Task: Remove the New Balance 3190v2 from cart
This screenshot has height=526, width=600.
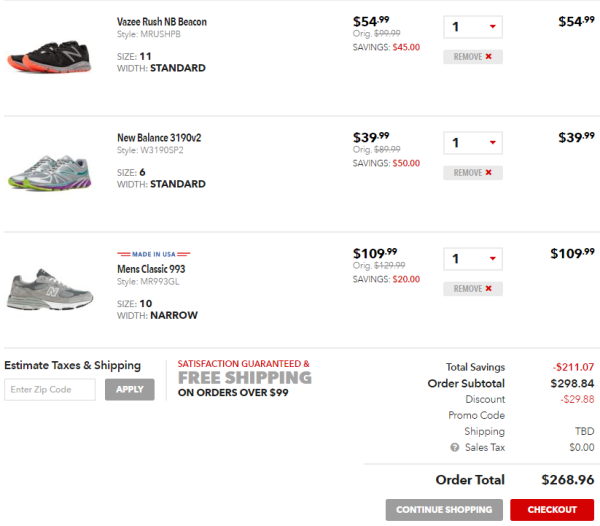Action: point(473,173)
